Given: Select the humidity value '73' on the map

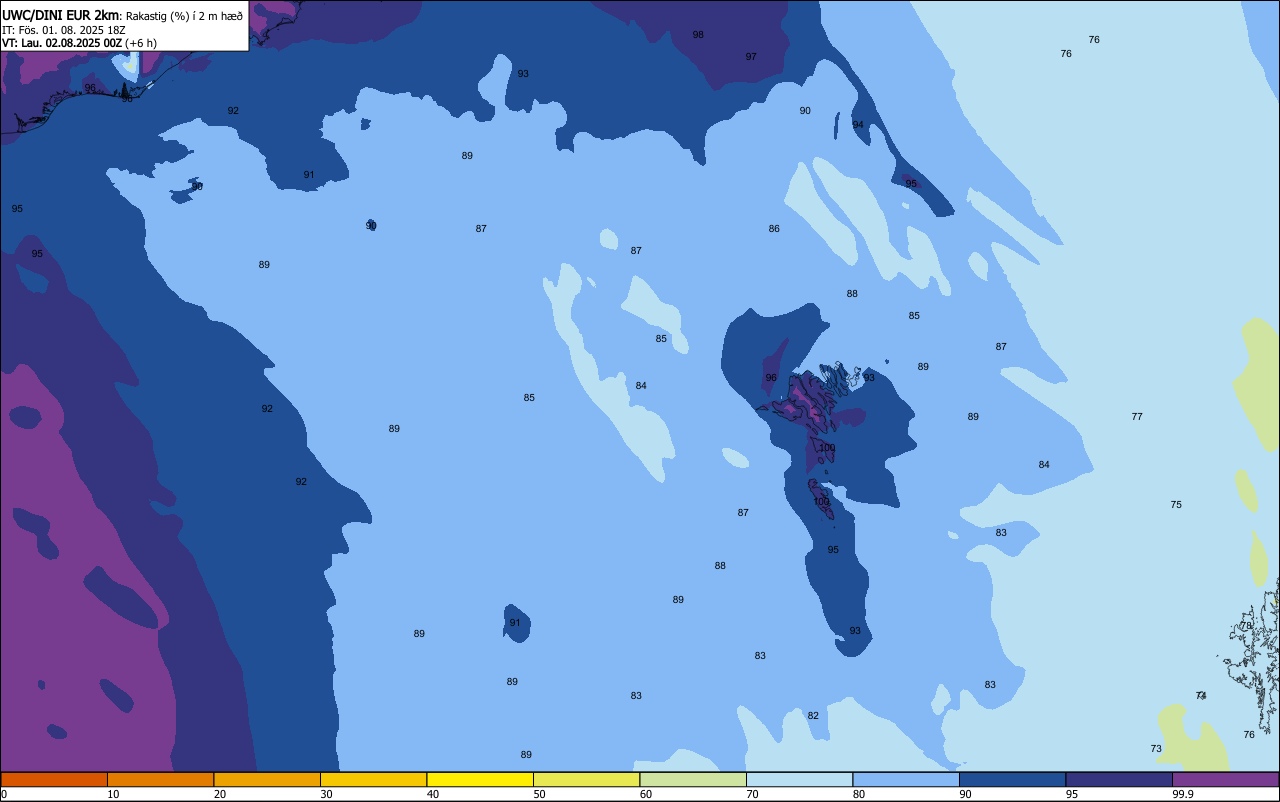Looking at the screenshot, I should click(x=1156, y=749).
